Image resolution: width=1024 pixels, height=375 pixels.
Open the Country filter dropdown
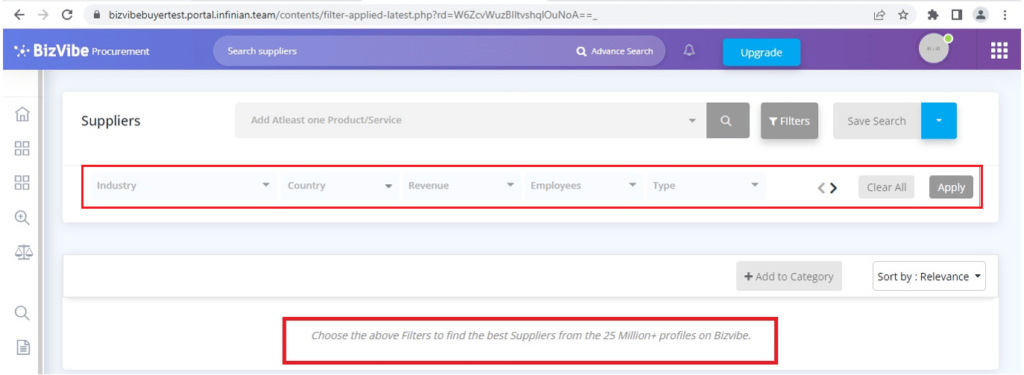[x=339, y=186]
